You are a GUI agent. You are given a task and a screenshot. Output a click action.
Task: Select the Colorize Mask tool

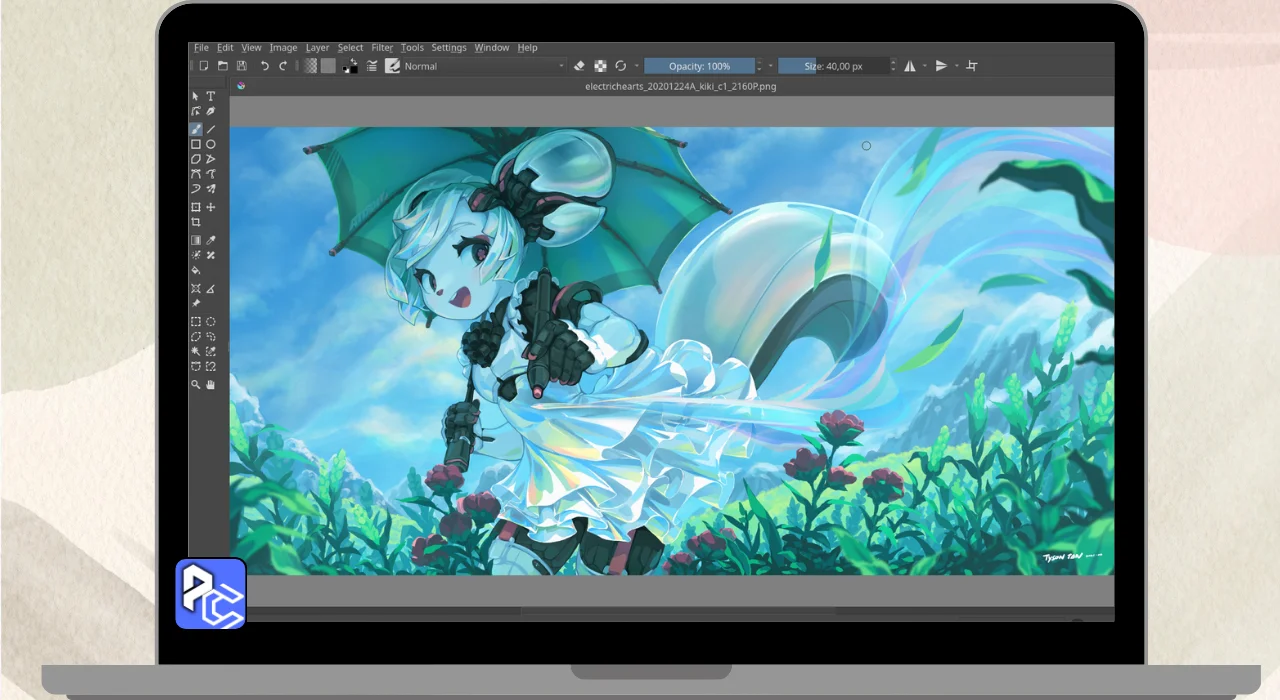pyautogui.click(x=196, y=255)
